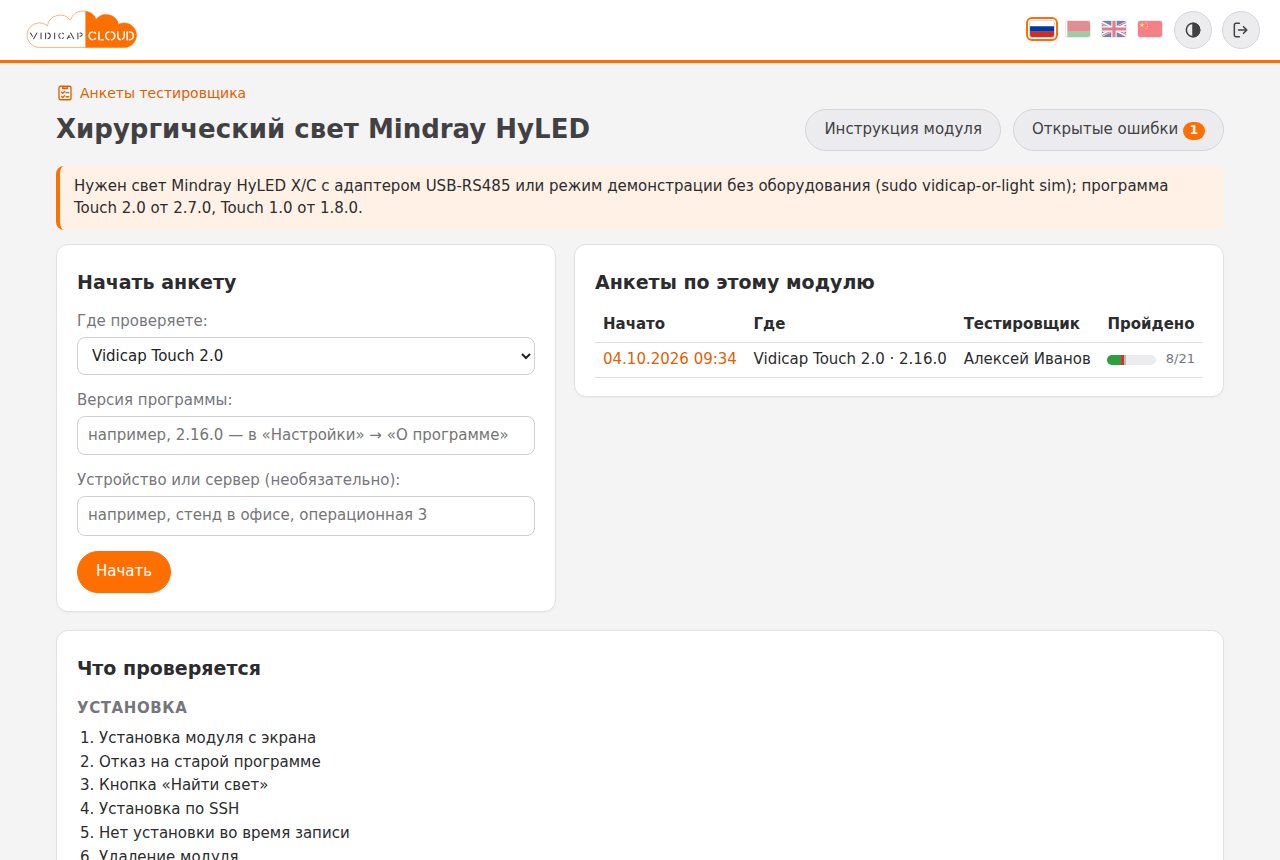Click the «Начать» button

(x=124, y=571)
